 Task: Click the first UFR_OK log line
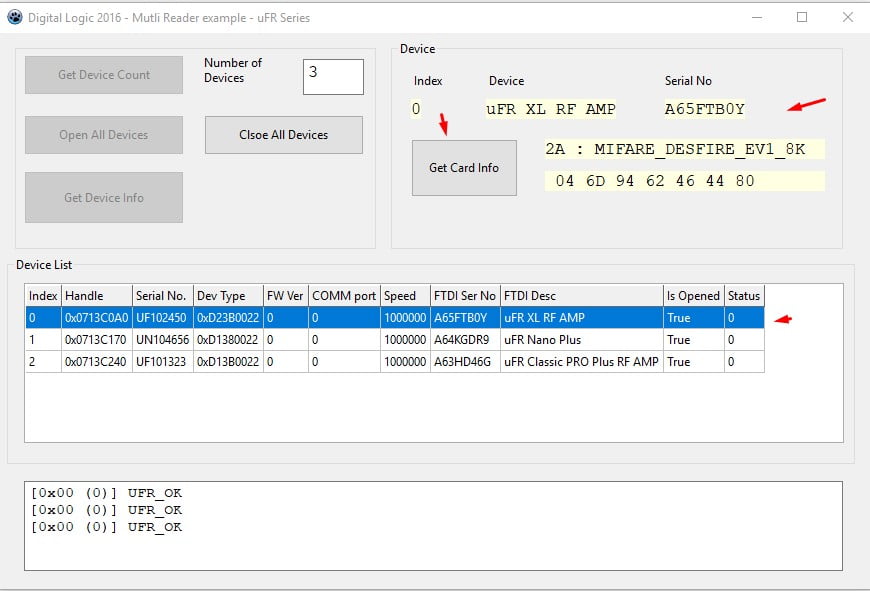click(x=107, y=493)
